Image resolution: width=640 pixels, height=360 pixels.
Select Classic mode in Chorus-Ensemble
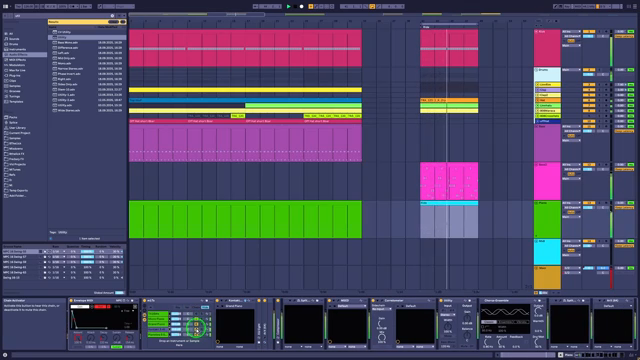pos(488,322)
